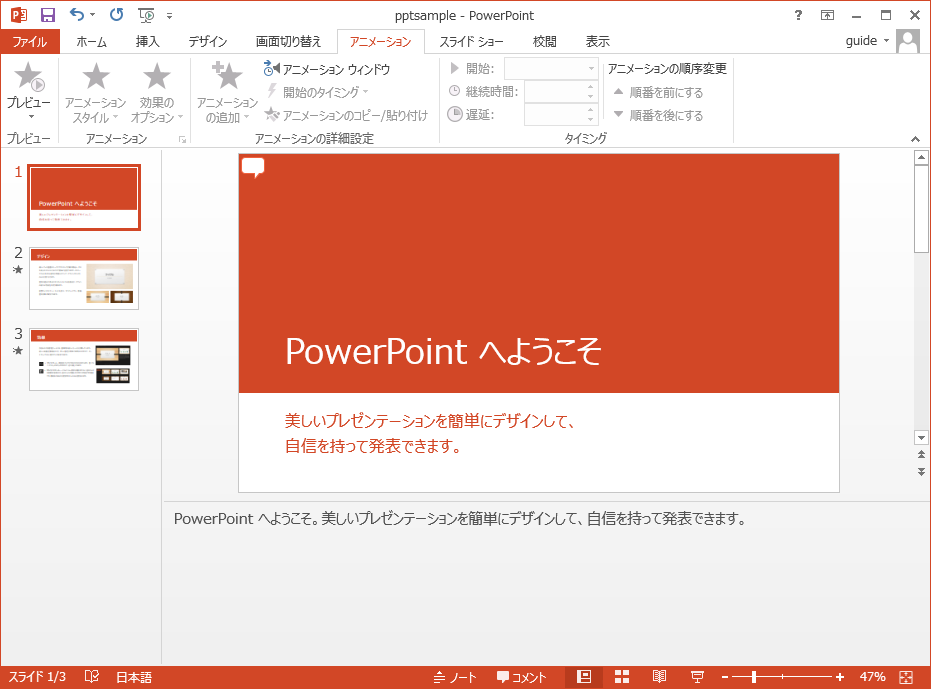This screenshot has width=931, height=689.
Task: Switch to the 校閲 tab
Action: click(x=544, y=42)
